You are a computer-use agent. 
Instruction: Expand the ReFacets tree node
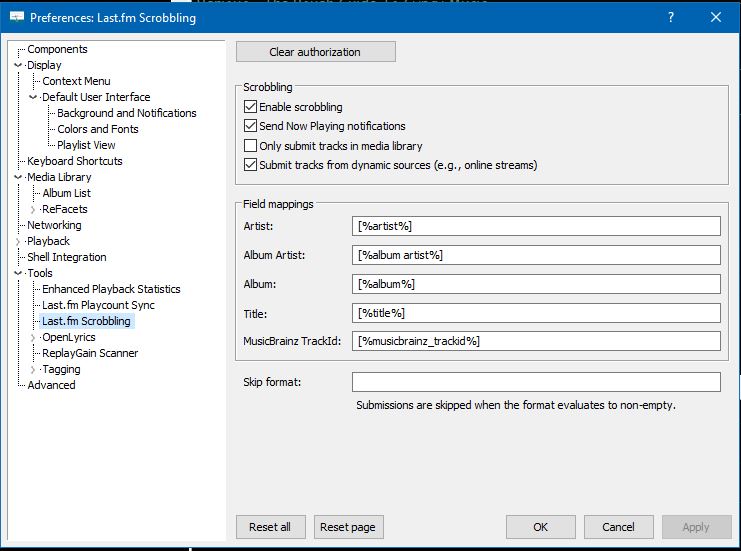34,209
